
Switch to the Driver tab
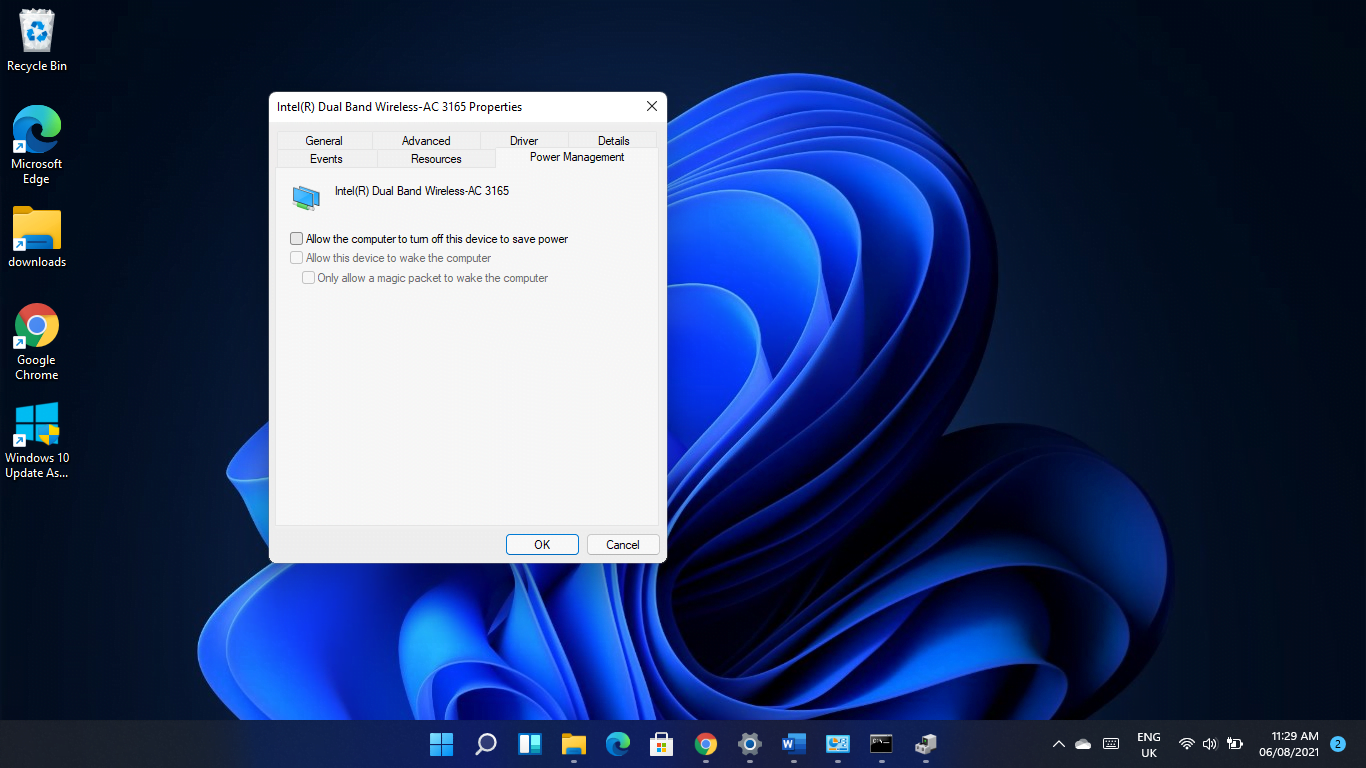pyautogui.click(x=524, y=140)
